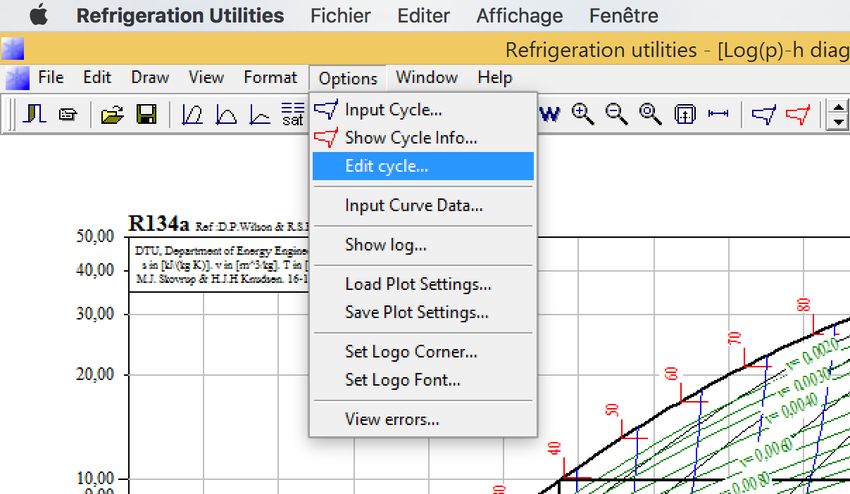Click the zoom to fit window icon
This screenshot has height=494, width=850.
(x=684, y=114)
